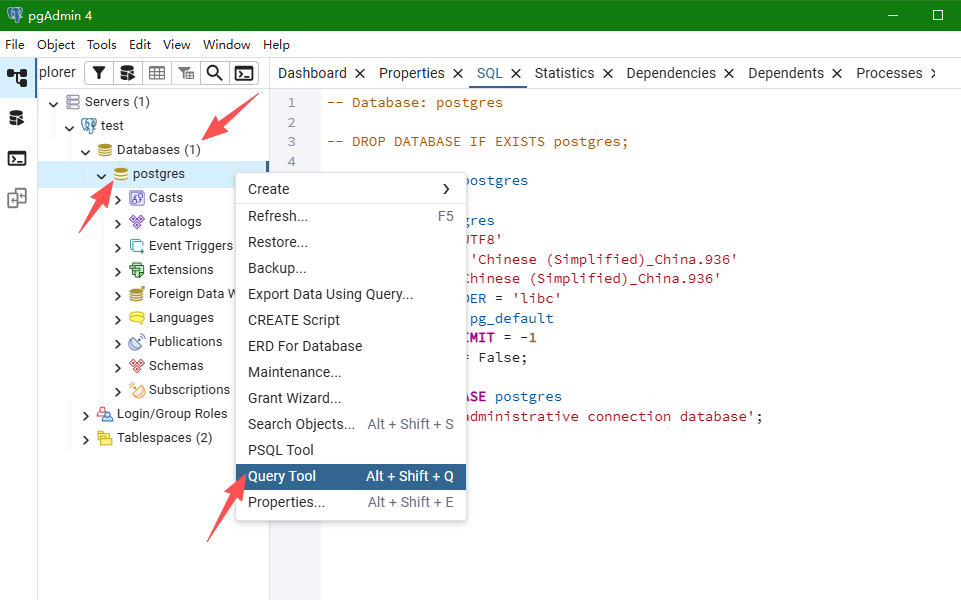Click the Search Objects magnifier icon
The width and height of the screenshot is (961, 600).
pos(215,74)
